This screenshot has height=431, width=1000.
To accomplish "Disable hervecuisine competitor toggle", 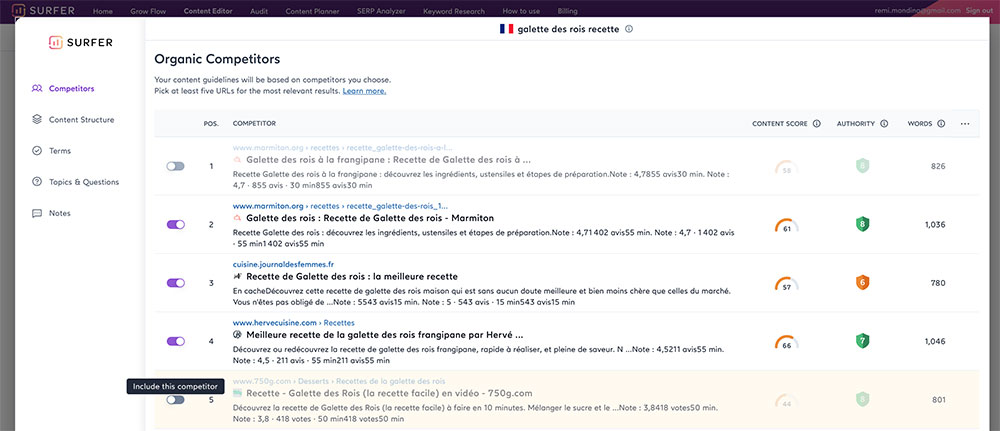I will pos(175,341).
